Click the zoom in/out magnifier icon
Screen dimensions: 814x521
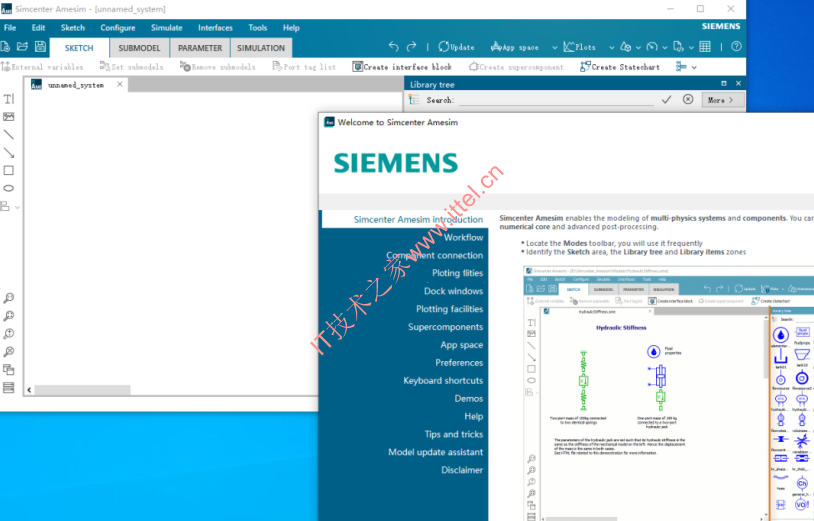pos(9,334)
